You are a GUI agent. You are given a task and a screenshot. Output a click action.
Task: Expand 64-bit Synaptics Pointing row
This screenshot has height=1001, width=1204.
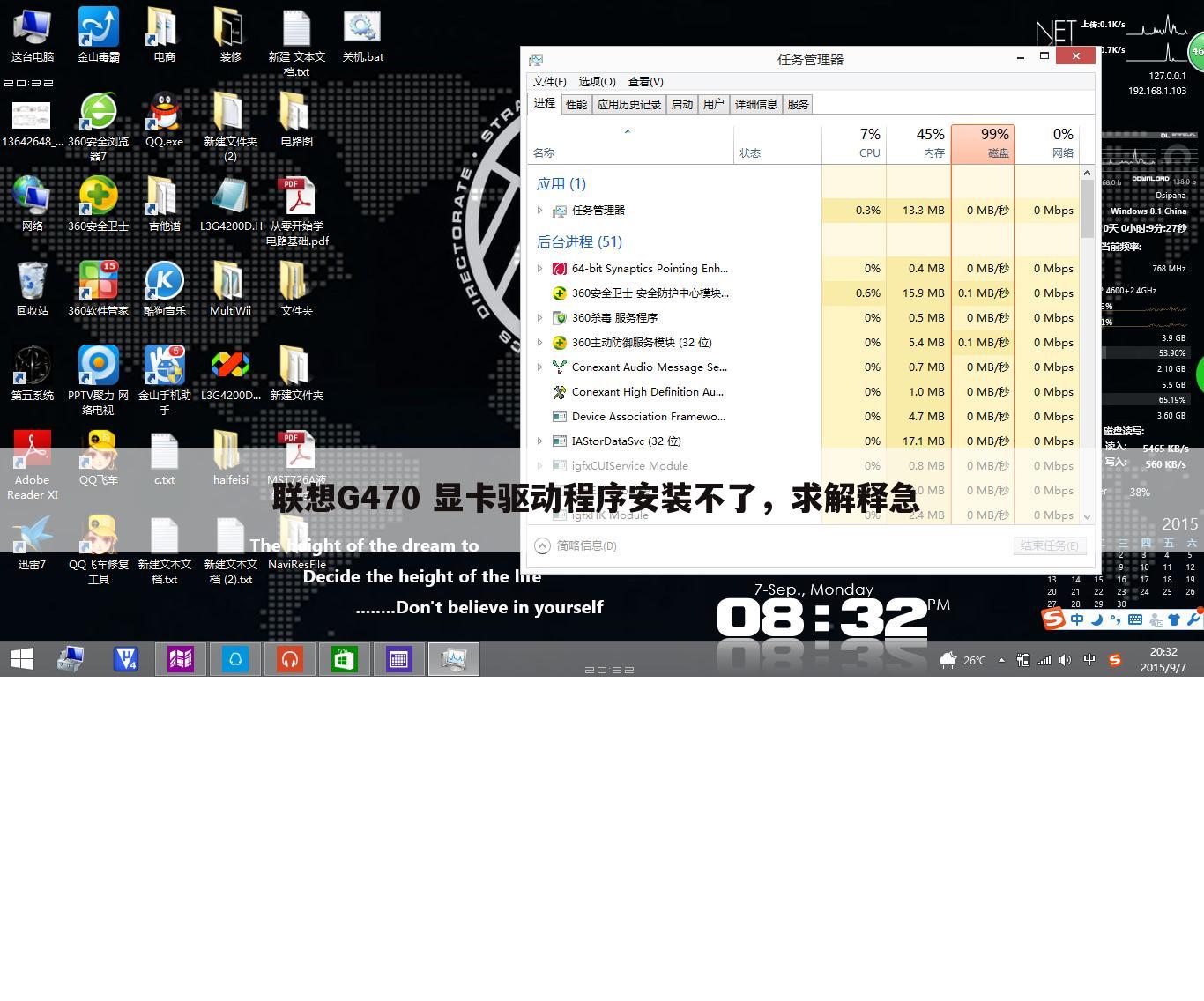pyautogui.click(x=539, y=269)
